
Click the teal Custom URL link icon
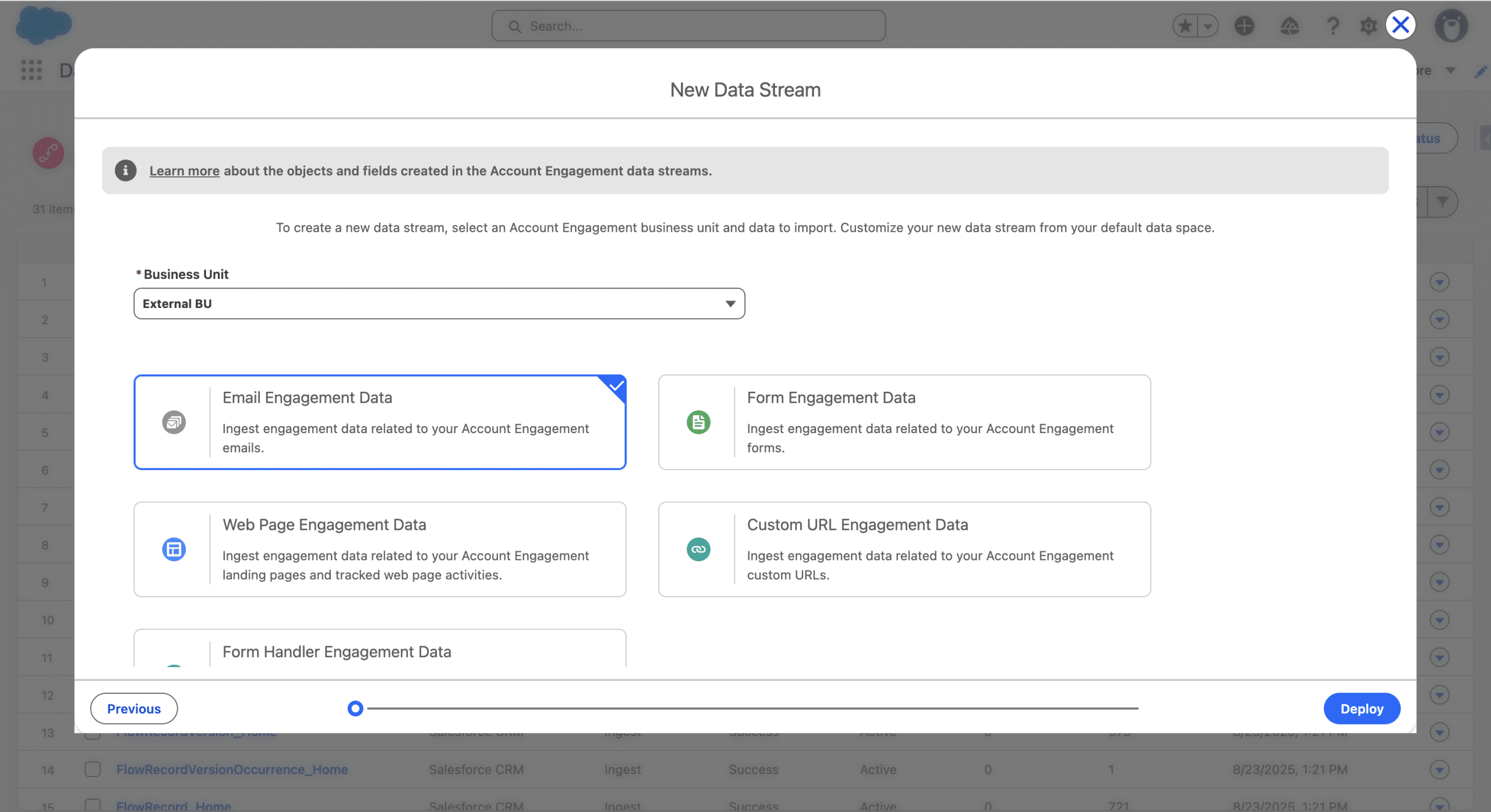[698, 549]
